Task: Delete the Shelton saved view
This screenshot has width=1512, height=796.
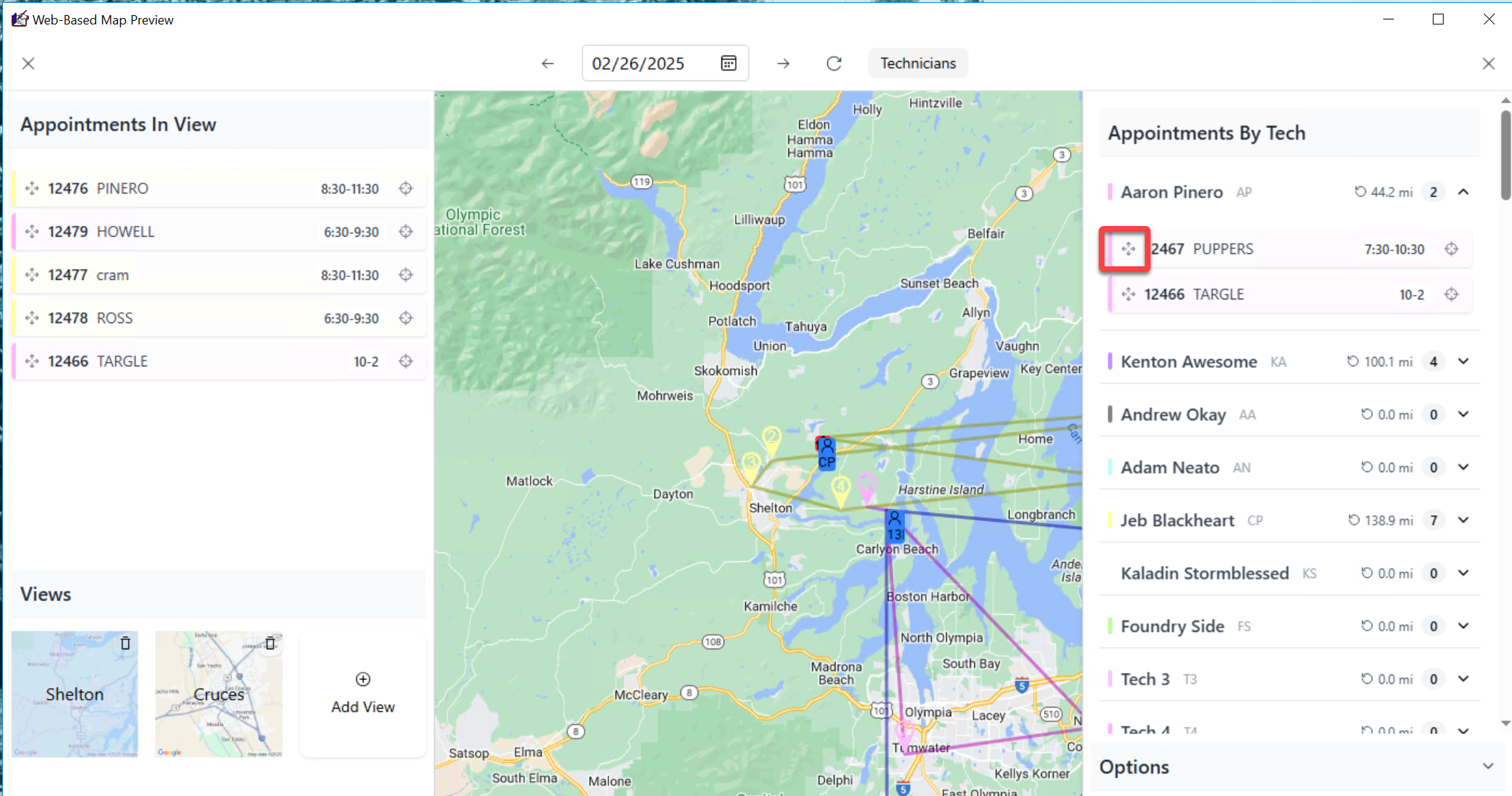Action: click(125, 643)
